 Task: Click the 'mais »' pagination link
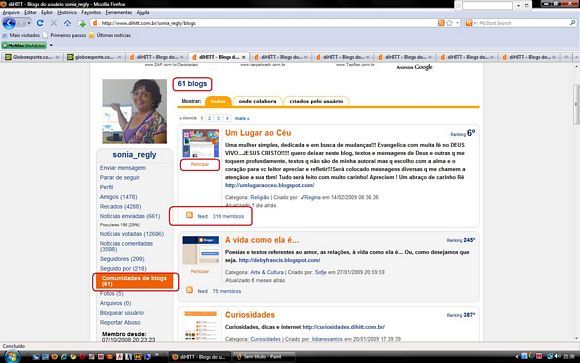tap(242, 118)
